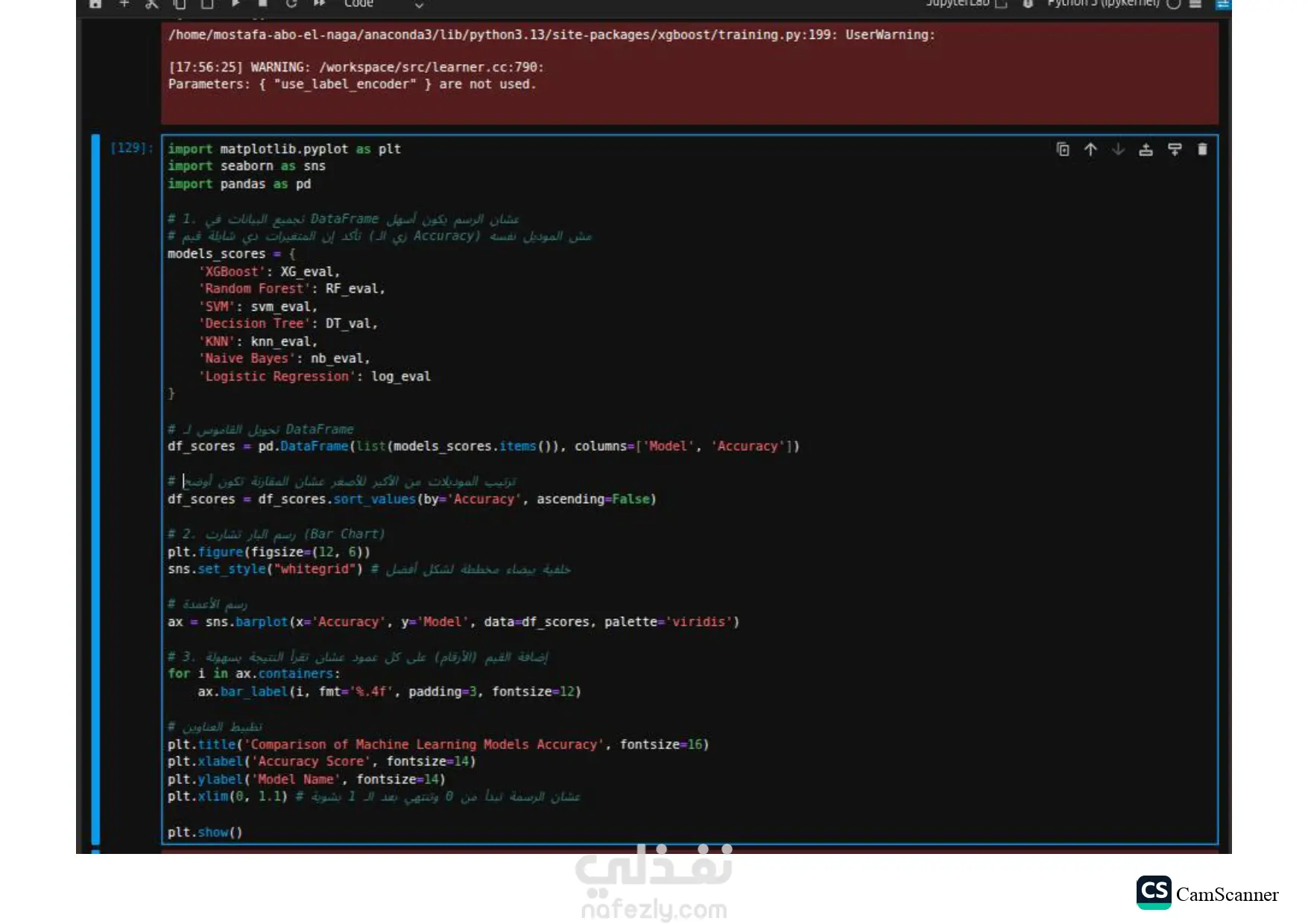The height and width of the screenshot is (924, 1308).
Task: Click the 'Decision Tree': DT_val entry
Action: (288, 324)
